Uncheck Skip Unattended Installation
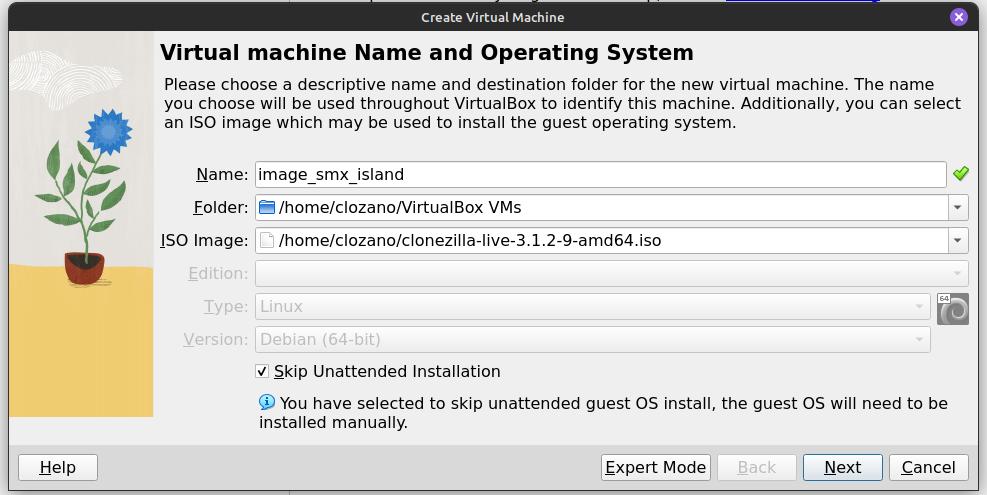 (262, 372)
